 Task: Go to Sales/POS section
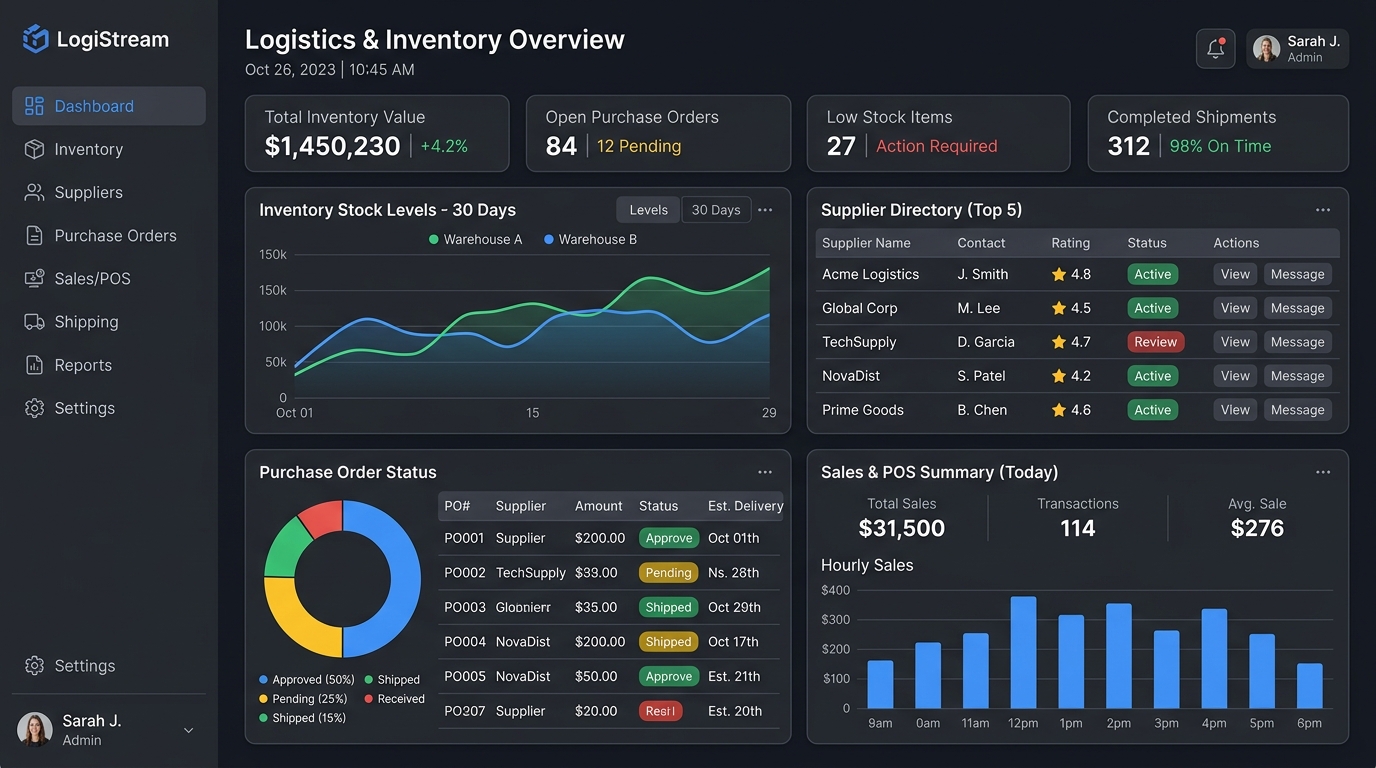109,278
